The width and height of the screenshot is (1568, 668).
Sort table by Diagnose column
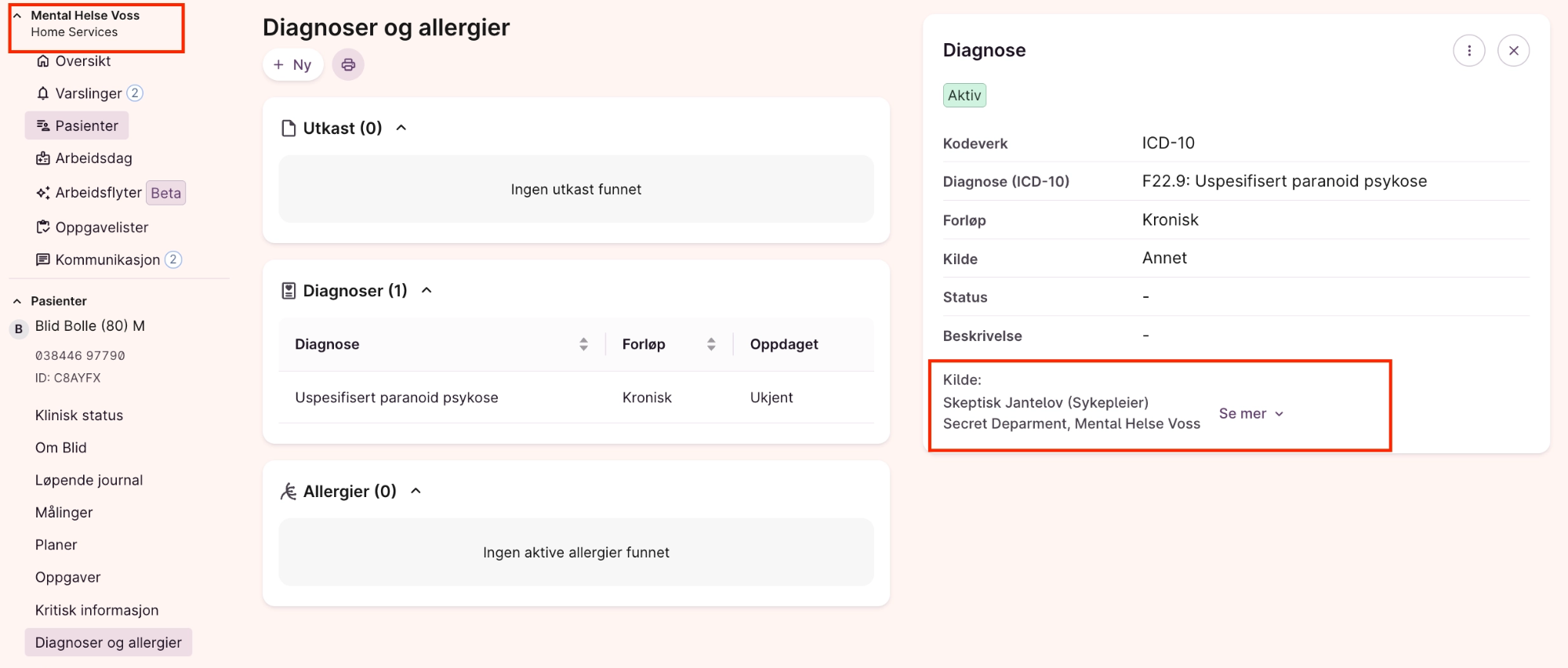coord(583,344)
